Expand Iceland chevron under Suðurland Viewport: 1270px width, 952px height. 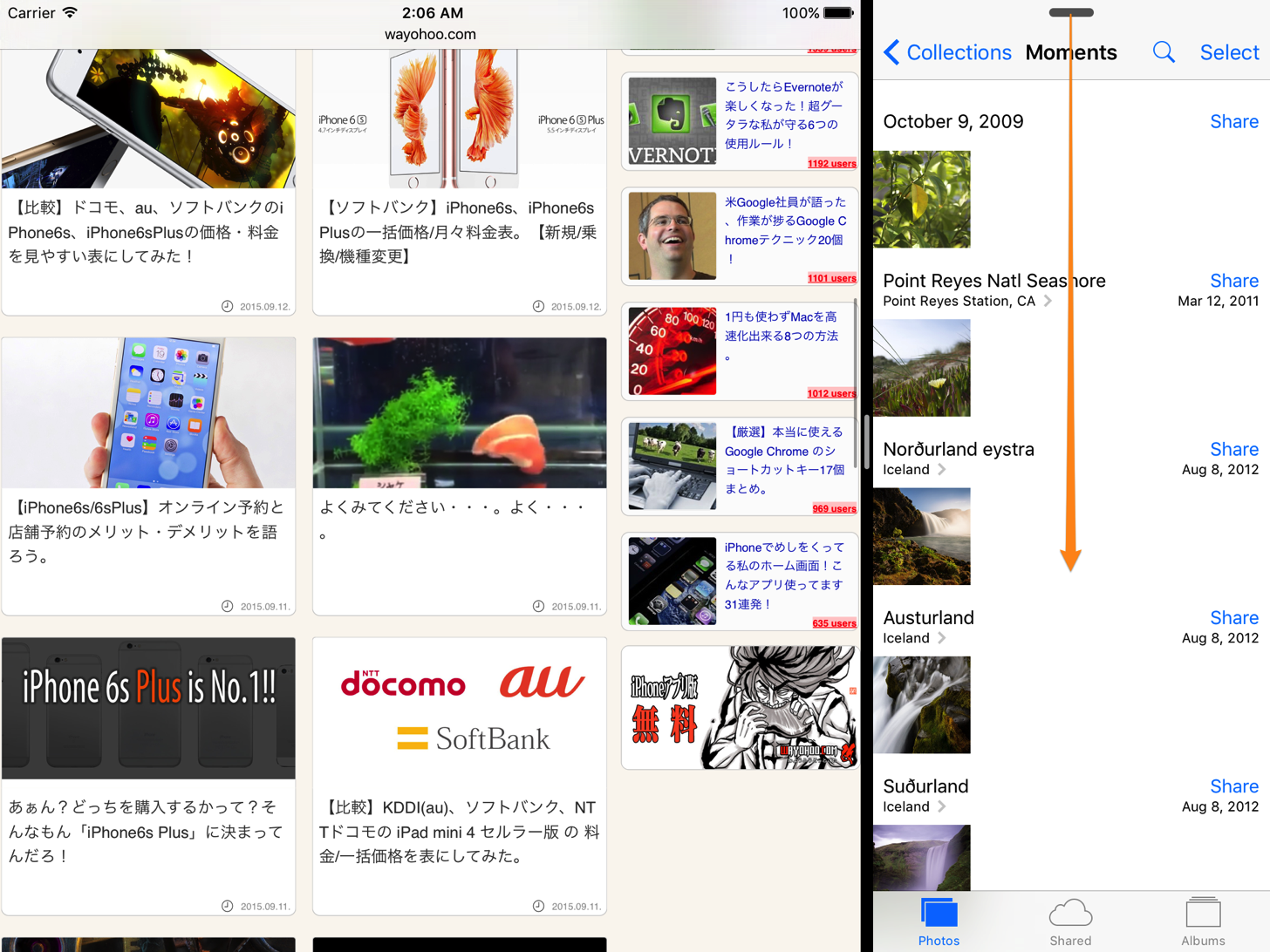tap(941, 806)
